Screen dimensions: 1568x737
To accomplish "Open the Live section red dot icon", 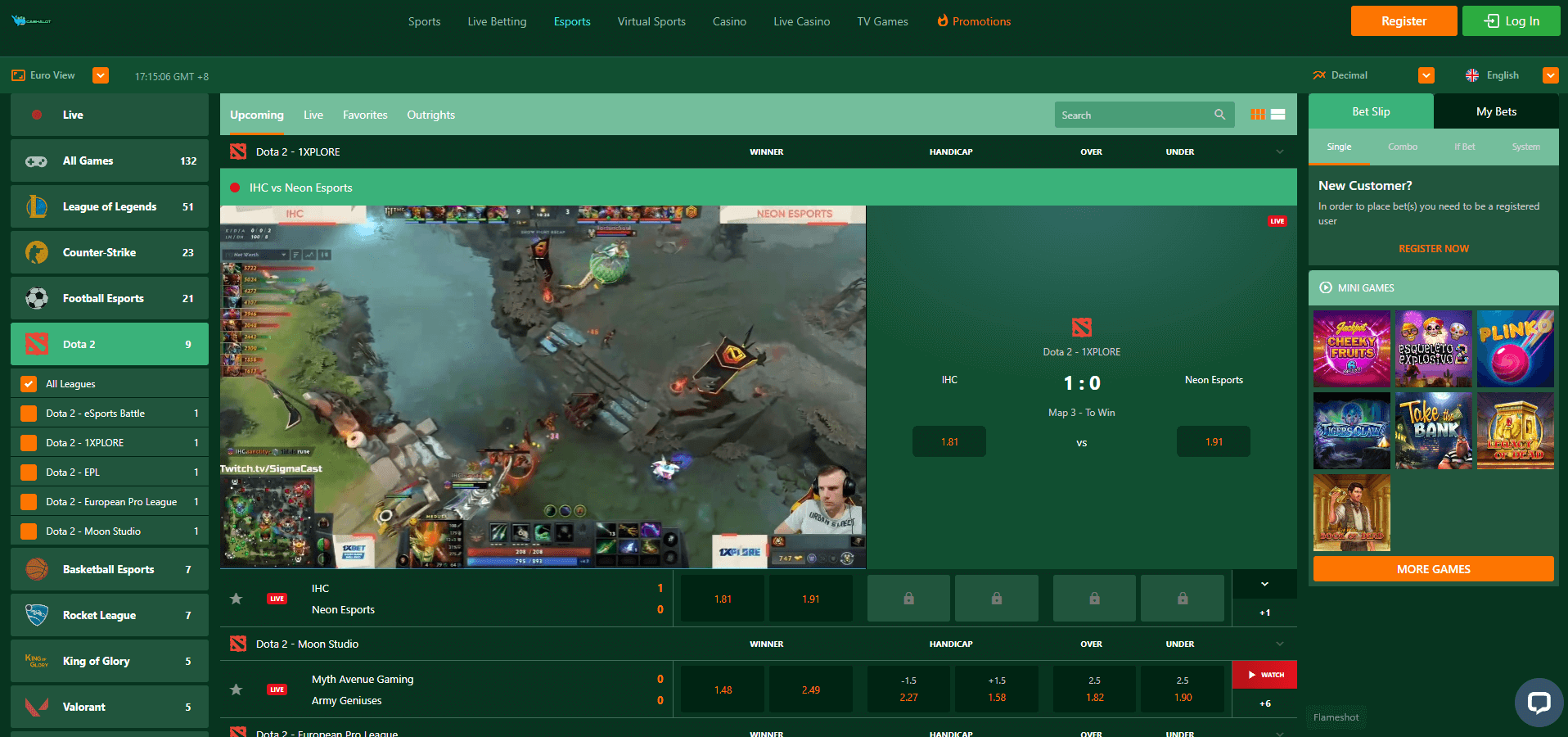I will point(37,115).
